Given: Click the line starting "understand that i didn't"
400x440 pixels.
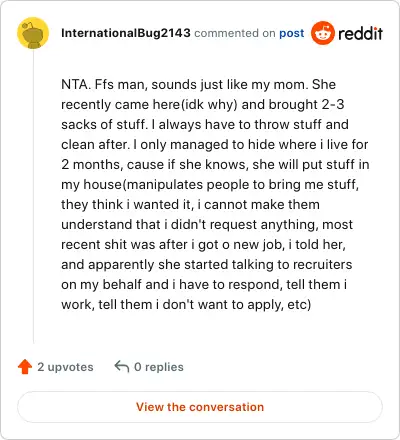Looking at the screenshot, I should (x=207, y=224).
